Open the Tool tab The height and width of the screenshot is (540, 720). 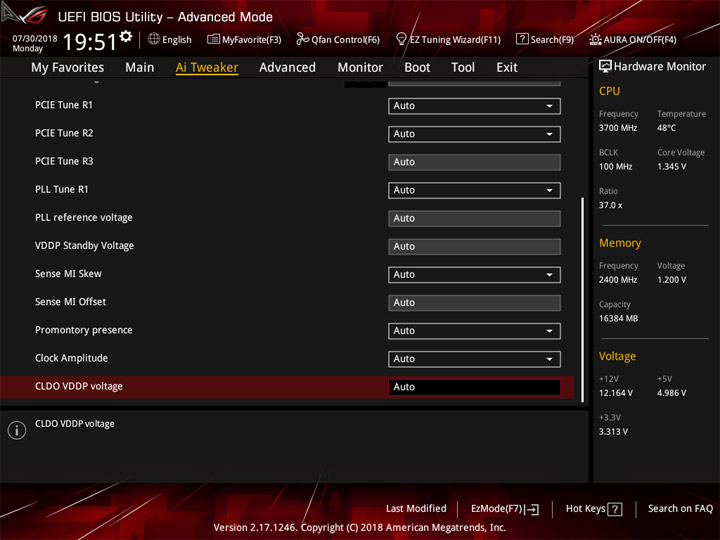click(x=463, y=68)
